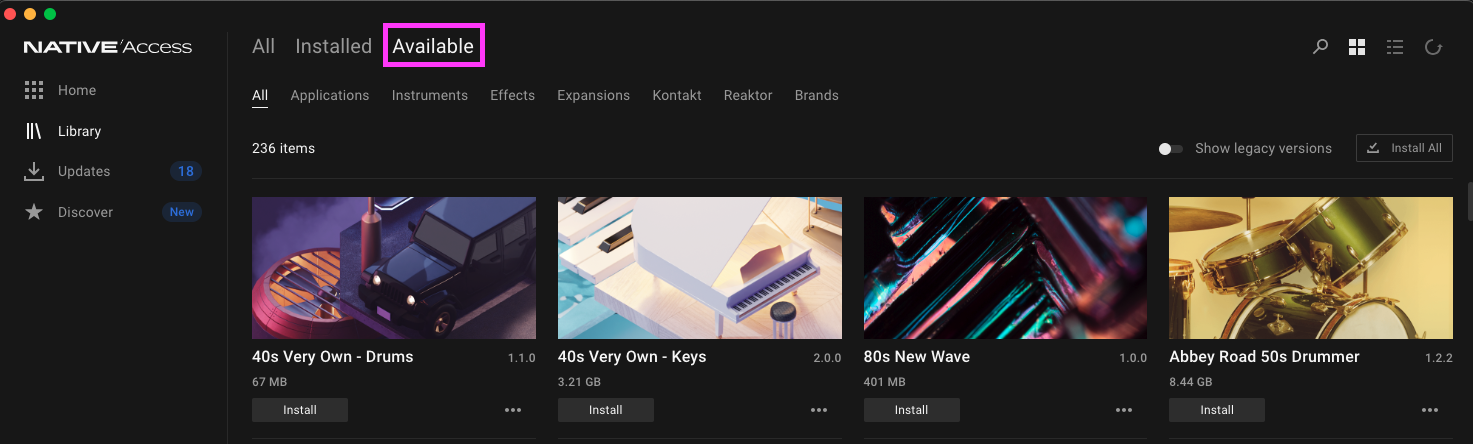Filter by the Expansions category
1473x444 pixels.
click(x=593, y=95)
